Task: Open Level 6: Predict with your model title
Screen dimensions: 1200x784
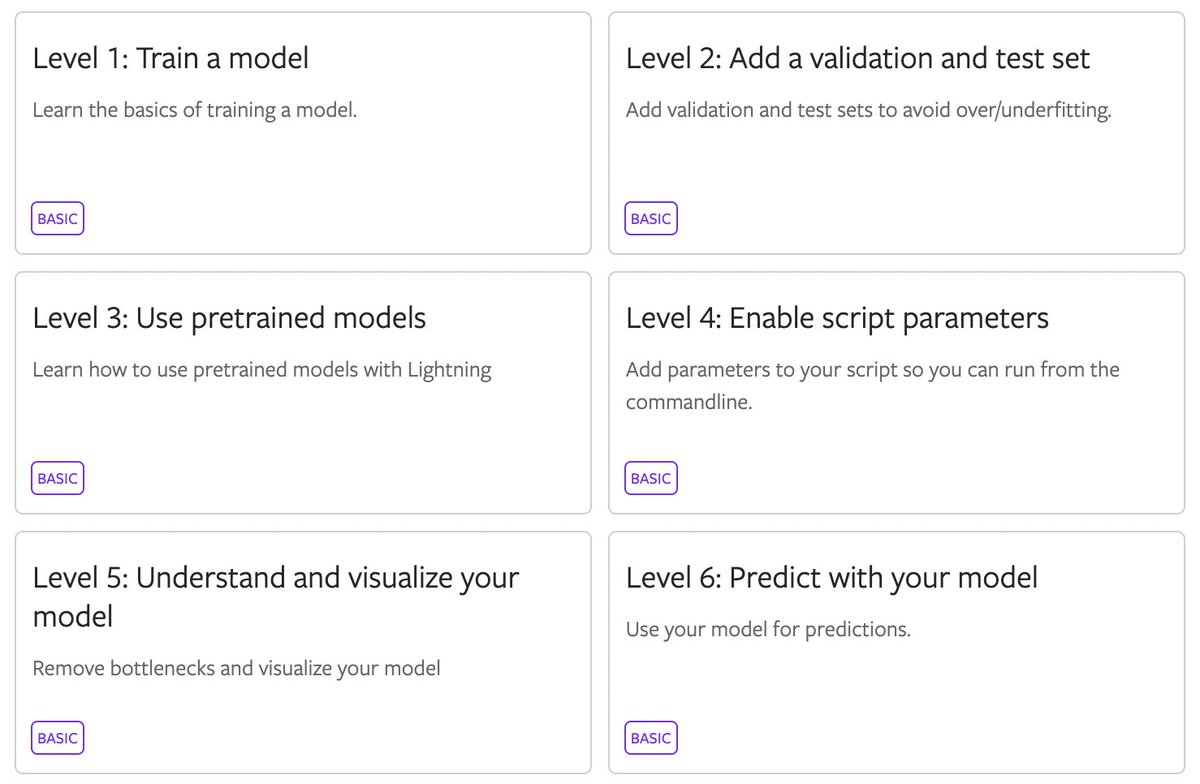Action: pyautogui.click(x=831, y=577)
